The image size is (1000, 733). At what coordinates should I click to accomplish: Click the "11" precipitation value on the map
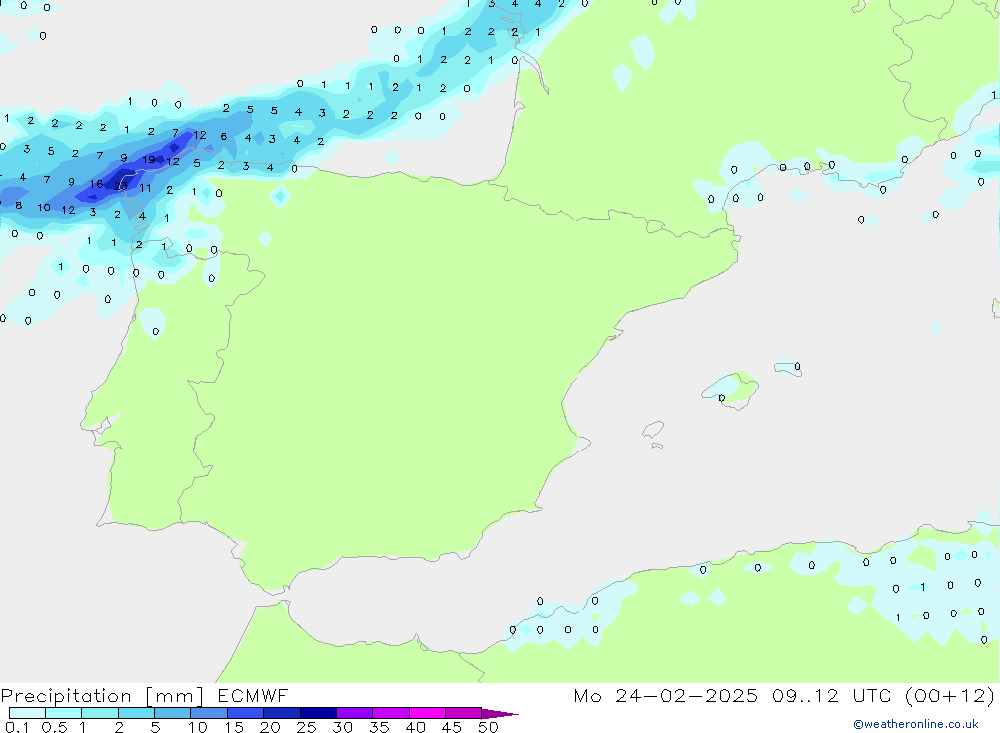click(x=145, y=188)
